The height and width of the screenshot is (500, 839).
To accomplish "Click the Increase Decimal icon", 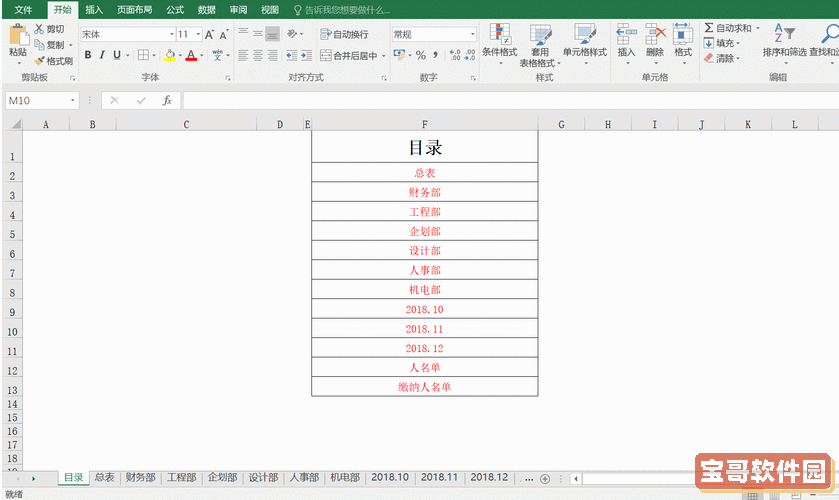I will coord(455,55).
